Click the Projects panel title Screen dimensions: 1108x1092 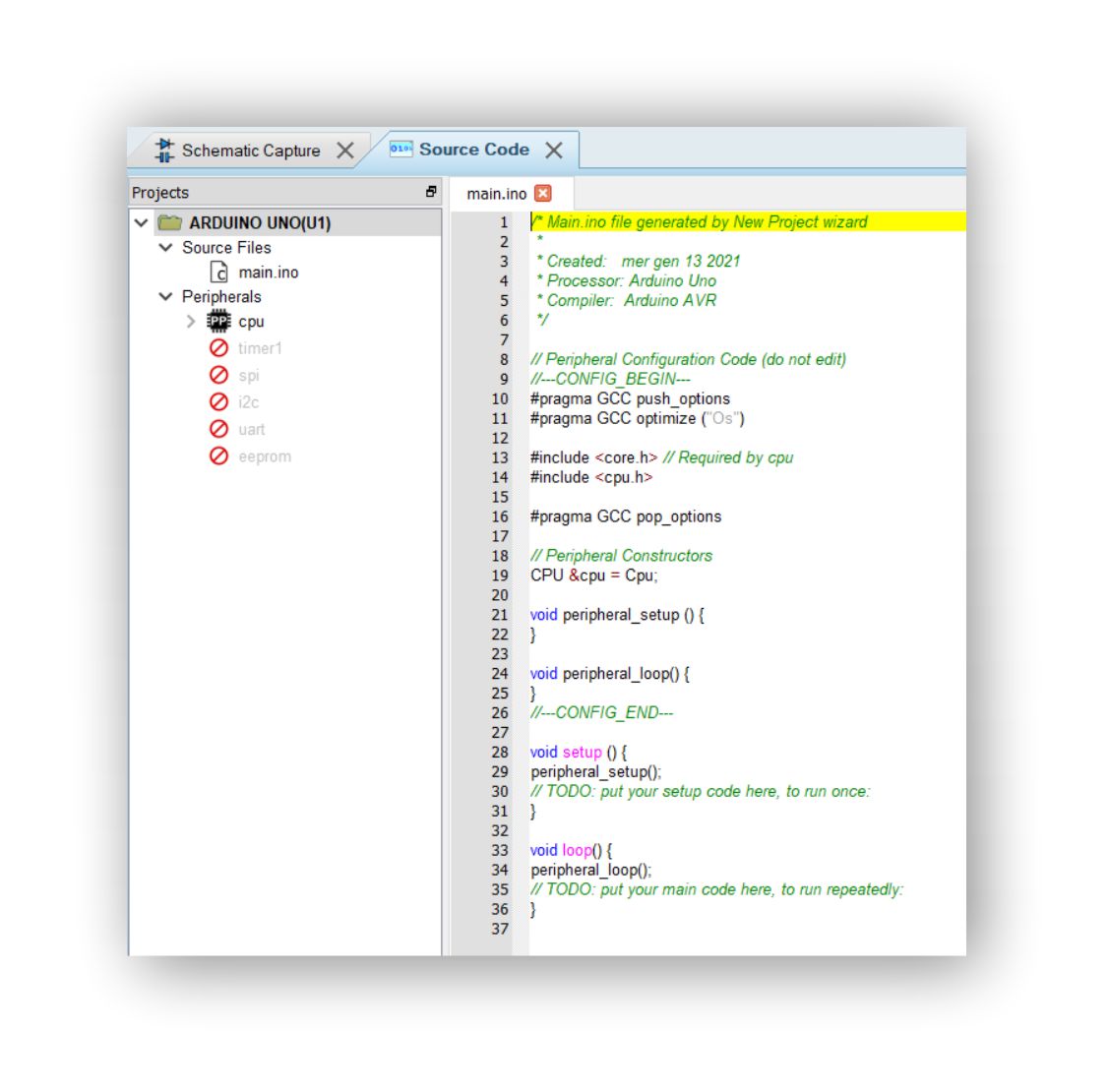(160, 193)
